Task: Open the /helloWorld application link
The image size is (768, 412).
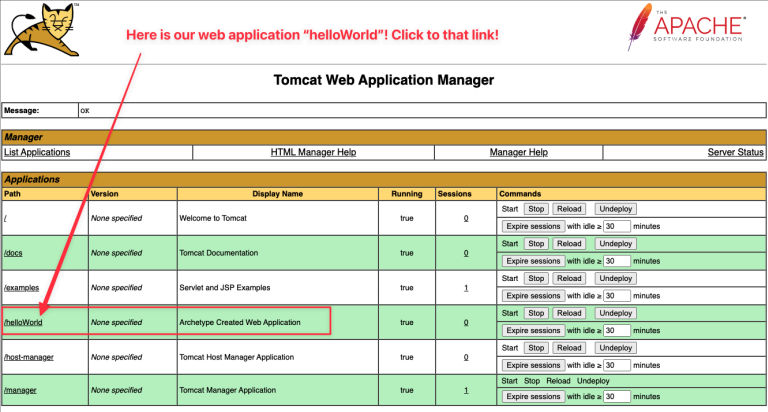Action: [x=23, y=322]
